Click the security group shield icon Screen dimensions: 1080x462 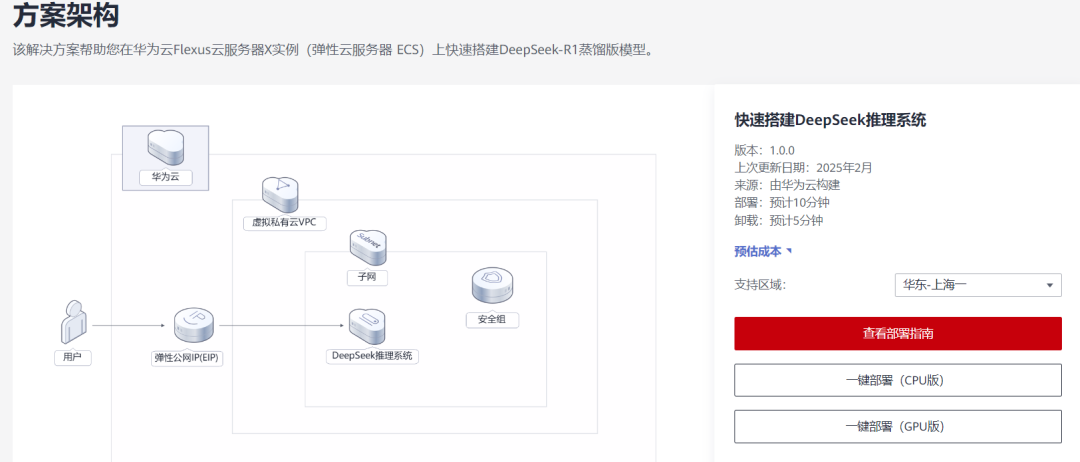(x=492, y=286)
